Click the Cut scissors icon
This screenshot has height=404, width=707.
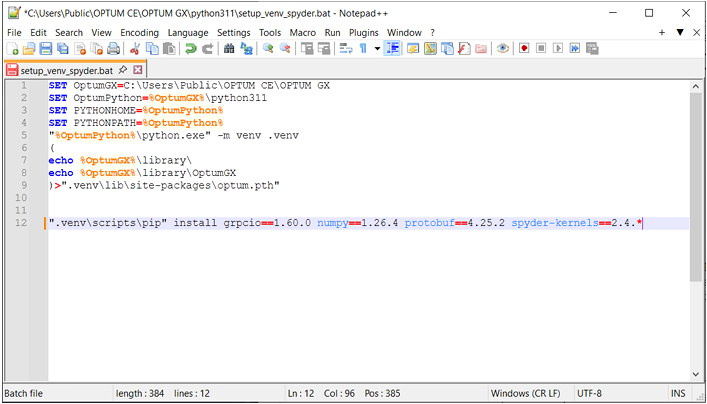(x=135, y=48)
